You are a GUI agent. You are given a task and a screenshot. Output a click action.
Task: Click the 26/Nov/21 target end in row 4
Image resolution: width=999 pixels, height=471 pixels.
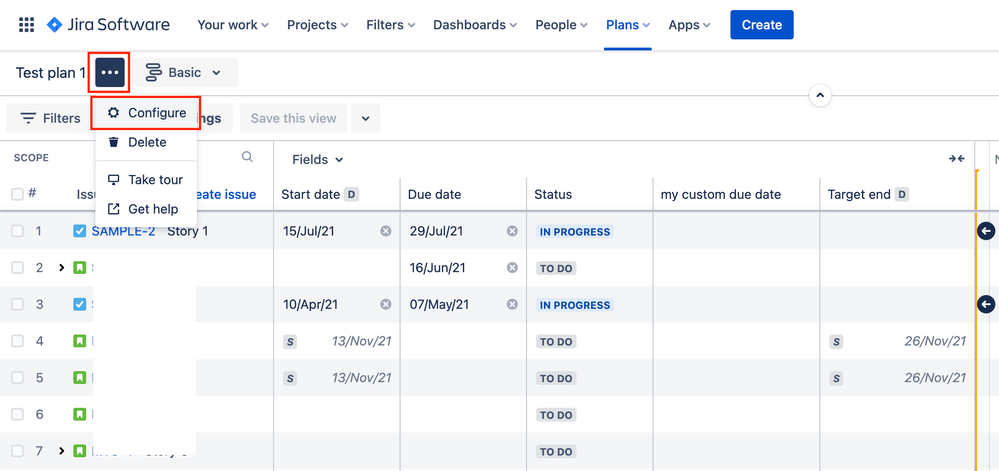coord(935,342)
